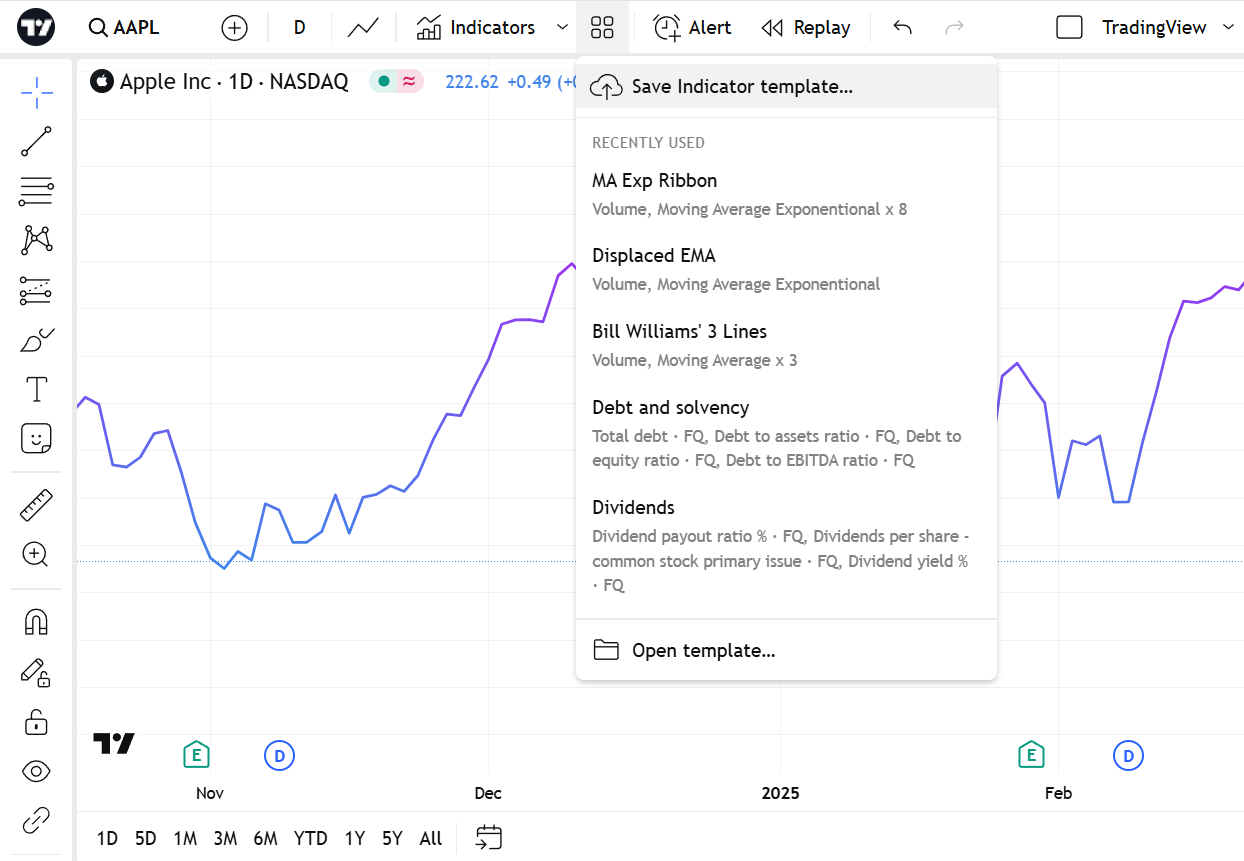Open the Indicators dialog

point(476,27)
